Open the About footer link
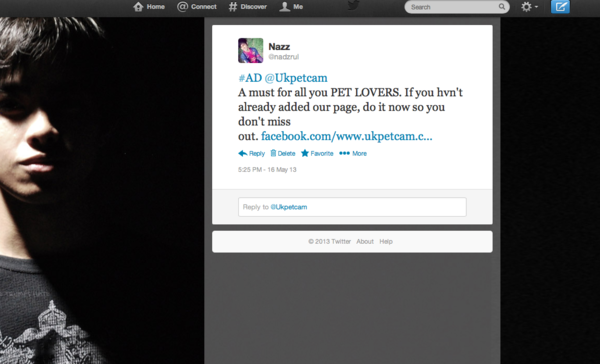The image size is (600, 364). pyautogui.click(x=365, y=242)
